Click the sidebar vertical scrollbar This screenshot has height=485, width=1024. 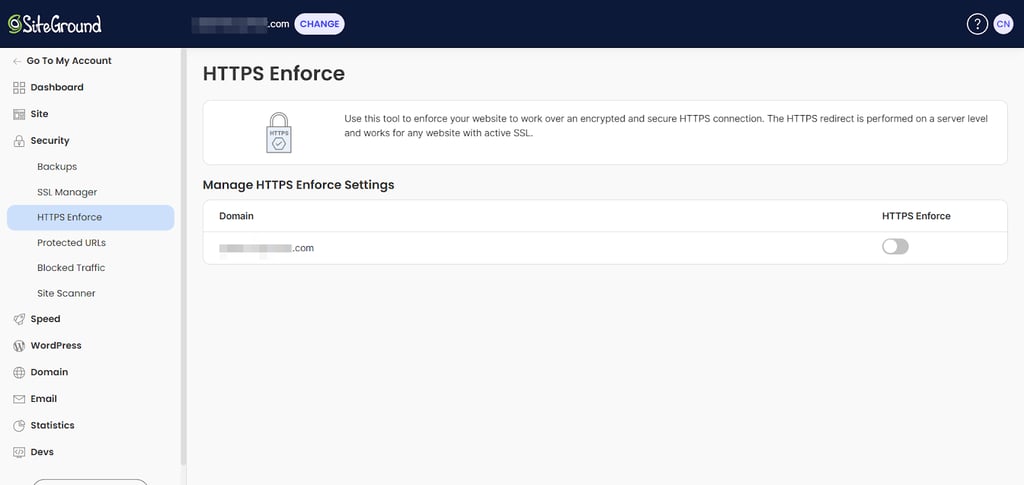(184, 255)
